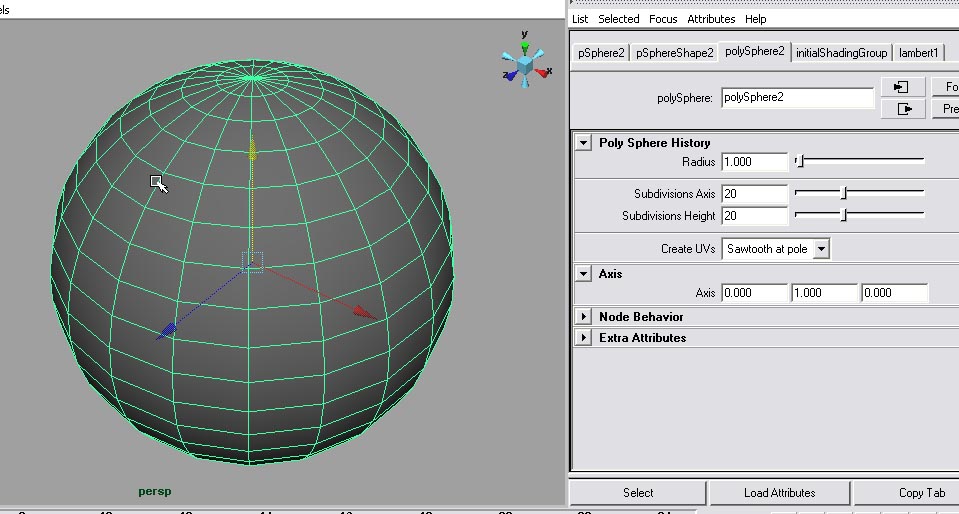Collapse the Axis section
The image size is (959, 514).
[x=583, y=274]
